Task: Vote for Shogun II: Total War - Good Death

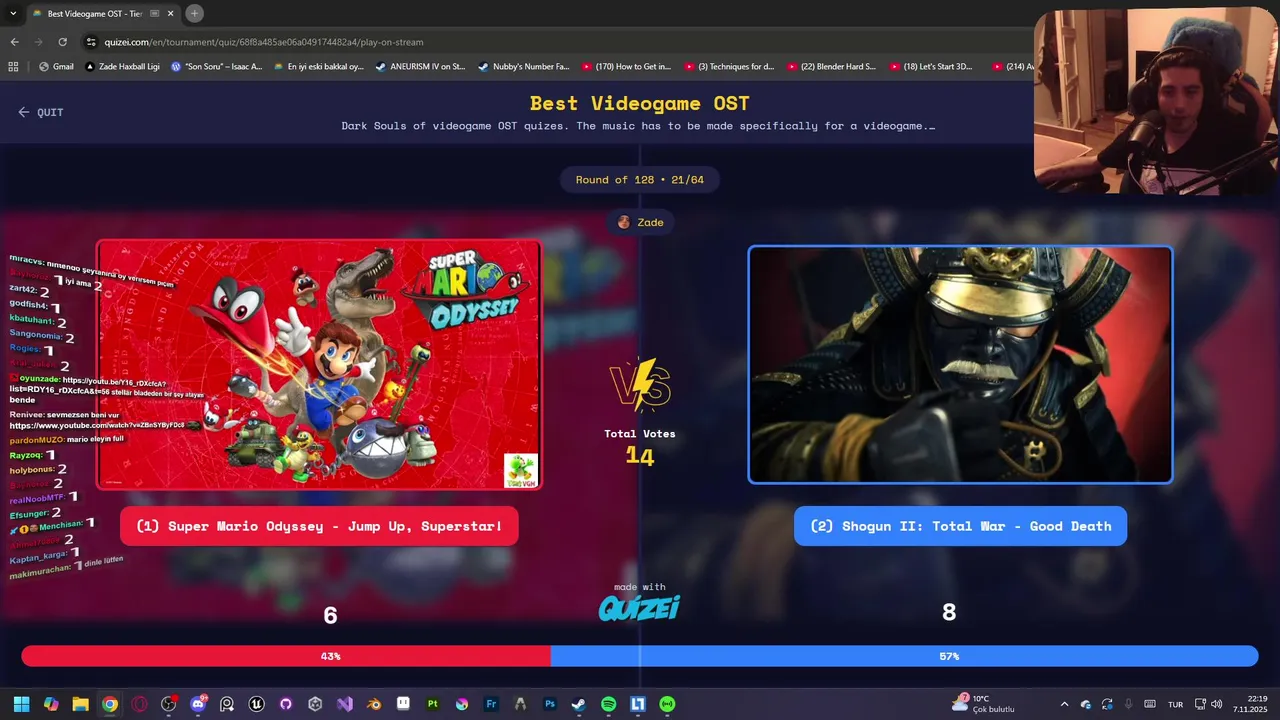Action: point(960,526)
